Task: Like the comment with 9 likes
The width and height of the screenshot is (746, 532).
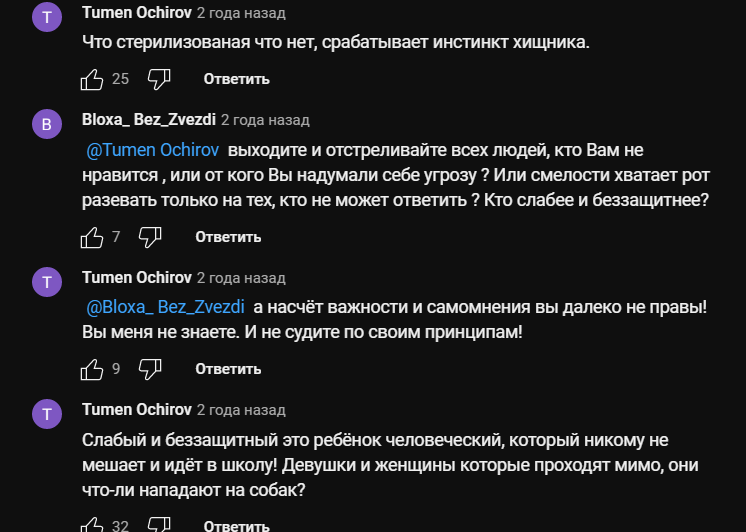Action: (92, 369)
